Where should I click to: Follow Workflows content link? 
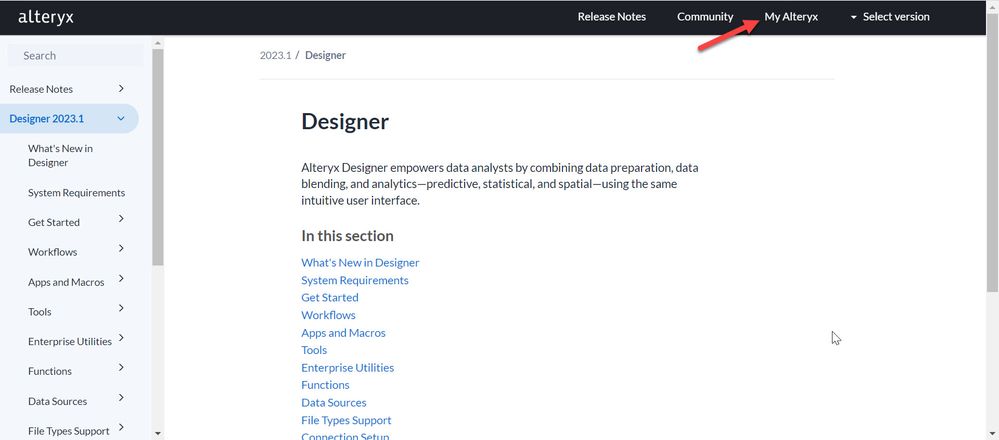(328, 315)
